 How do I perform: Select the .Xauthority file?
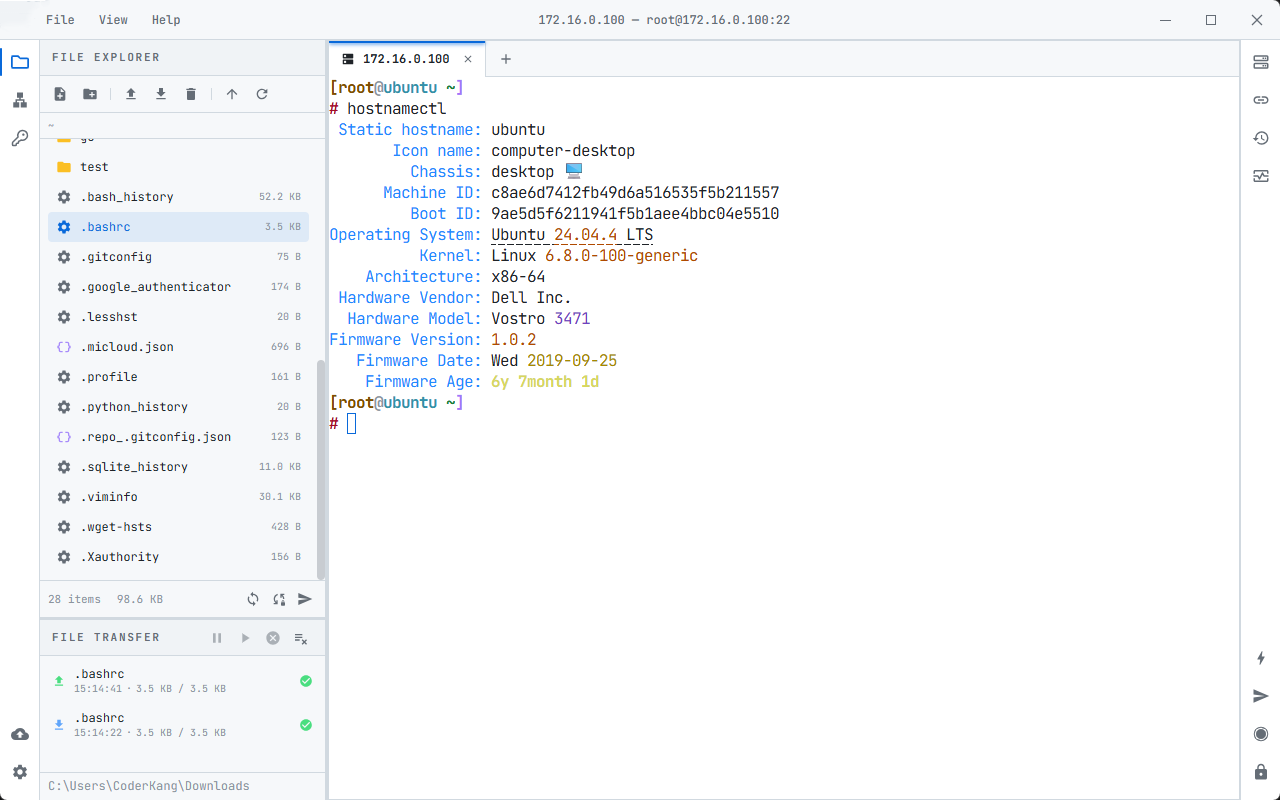point(178,557)
